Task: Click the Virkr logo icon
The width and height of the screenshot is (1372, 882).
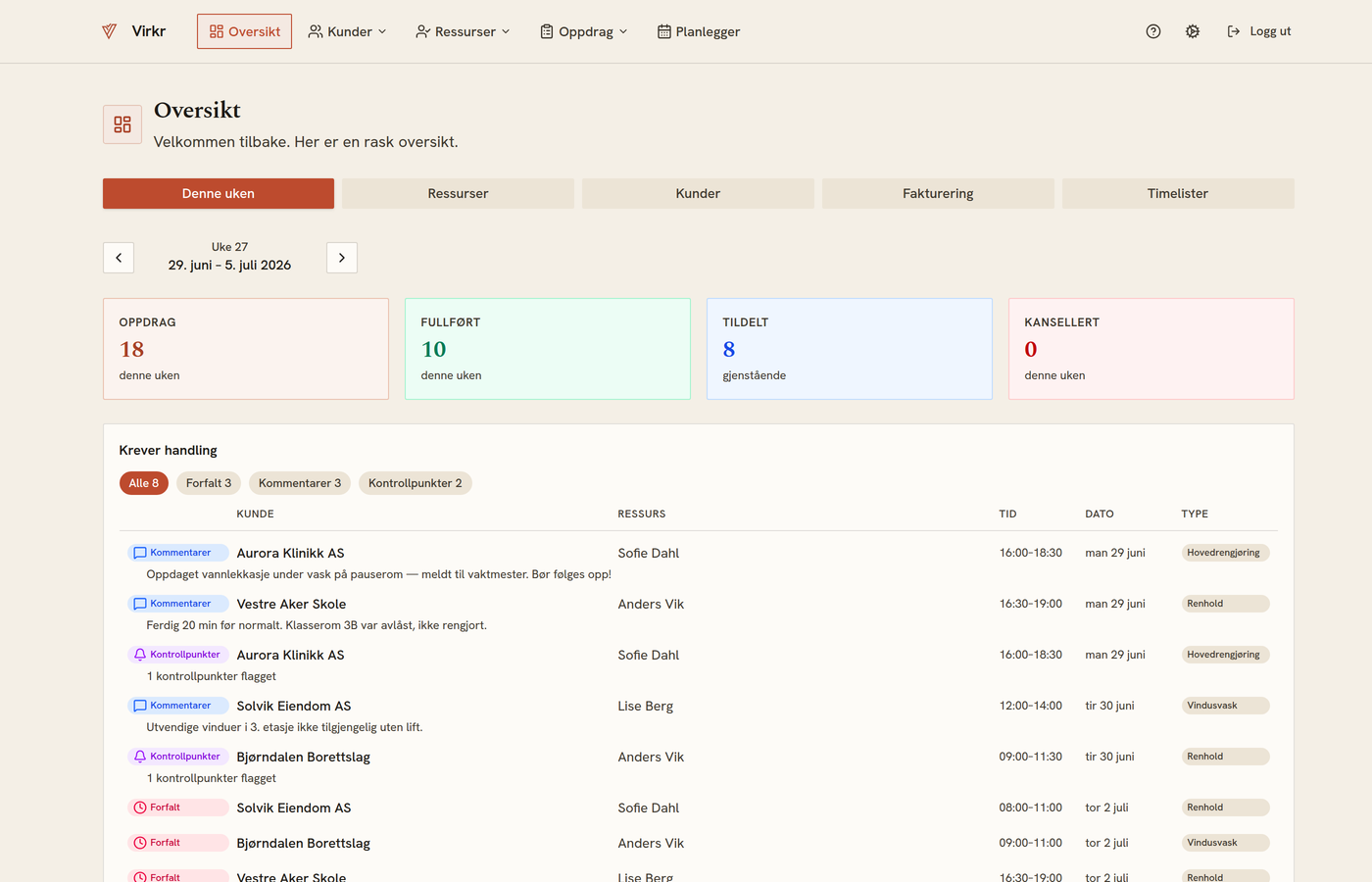Action: pyautogui.click(x=109, y=31)
